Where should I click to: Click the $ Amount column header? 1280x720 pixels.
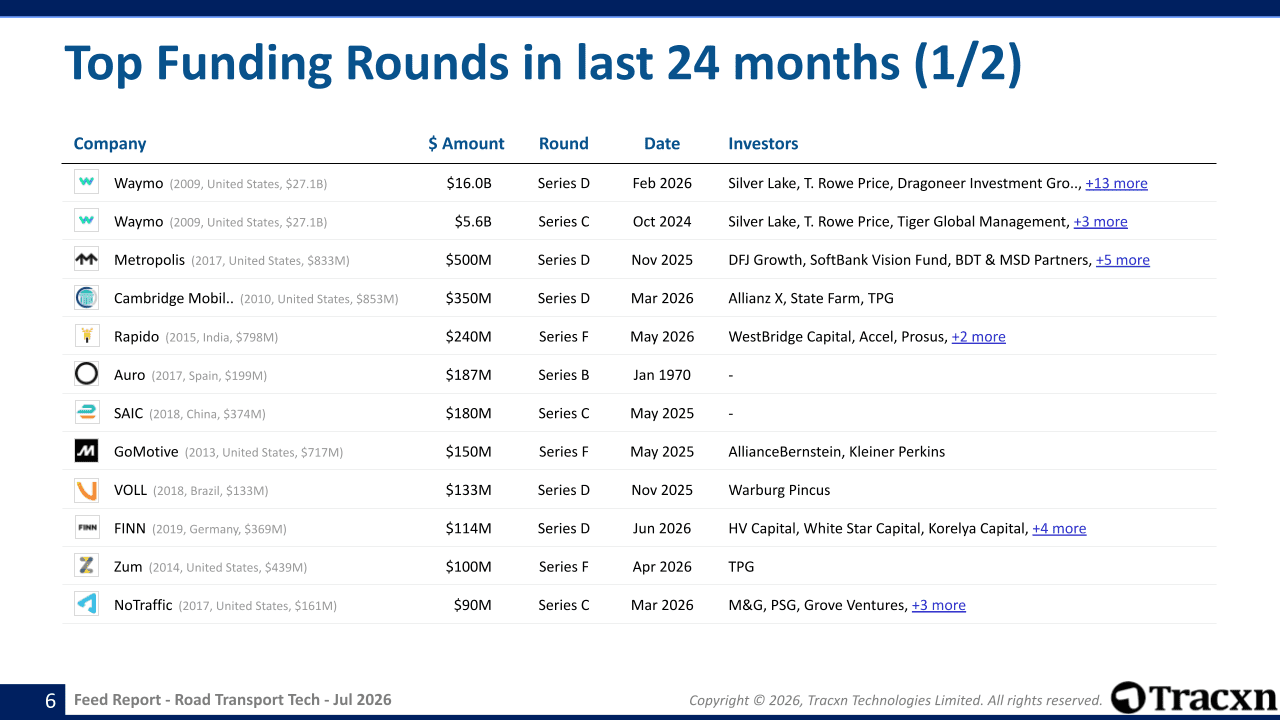click(x=466, y=144)
